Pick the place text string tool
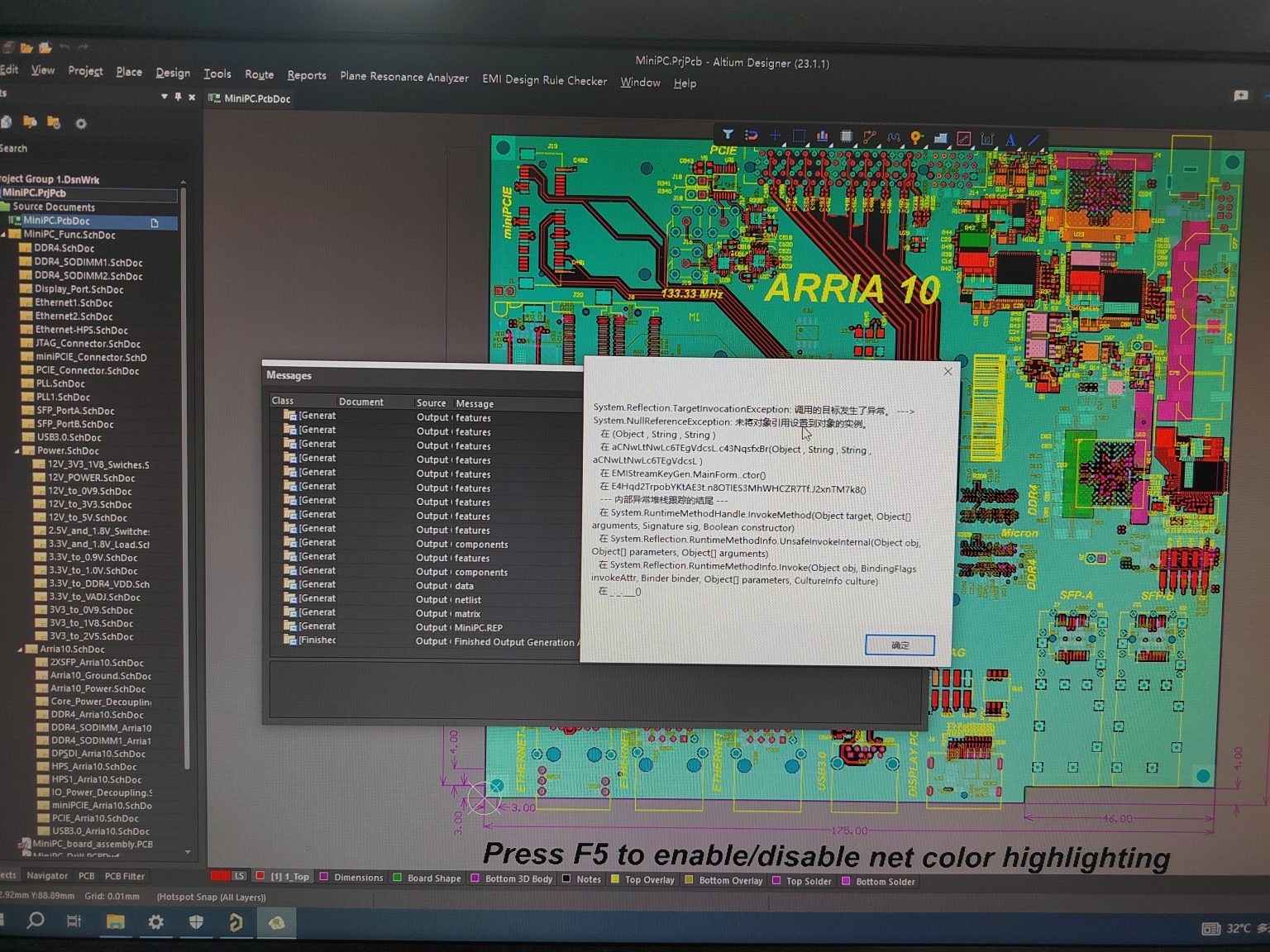This screenshot has width=1270, height=952. pos(1010,139)
